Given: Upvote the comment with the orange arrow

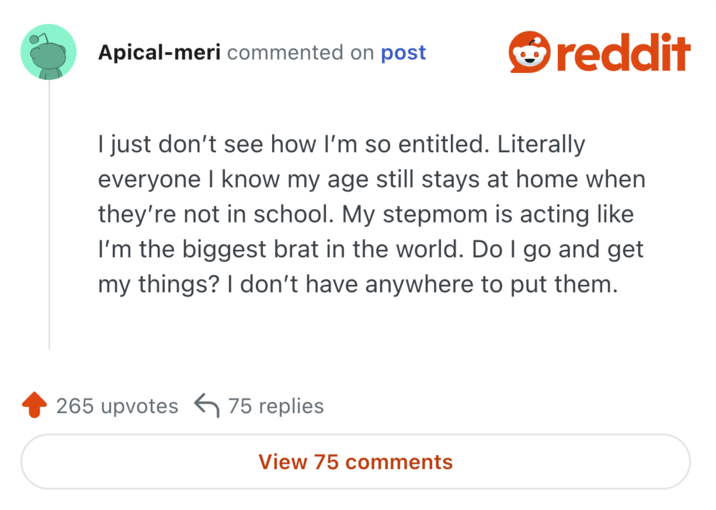Looking at the screenshot, I should pyautogui.click(x=34, y=405).
